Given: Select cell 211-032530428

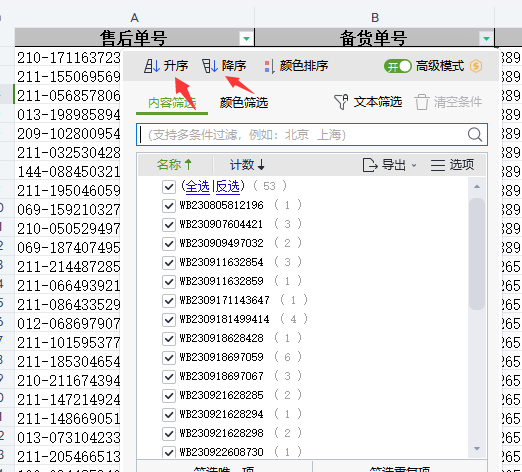Looking at the screenshot, I should click(68, 153).
